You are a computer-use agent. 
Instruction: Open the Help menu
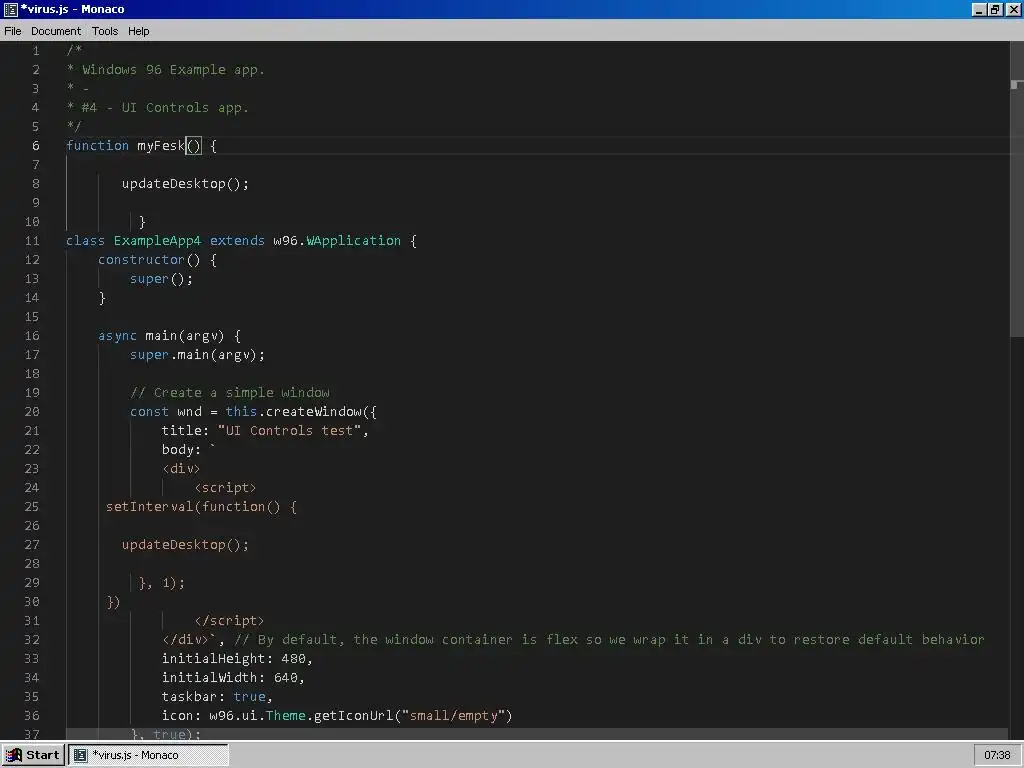[x=138, y=31]
